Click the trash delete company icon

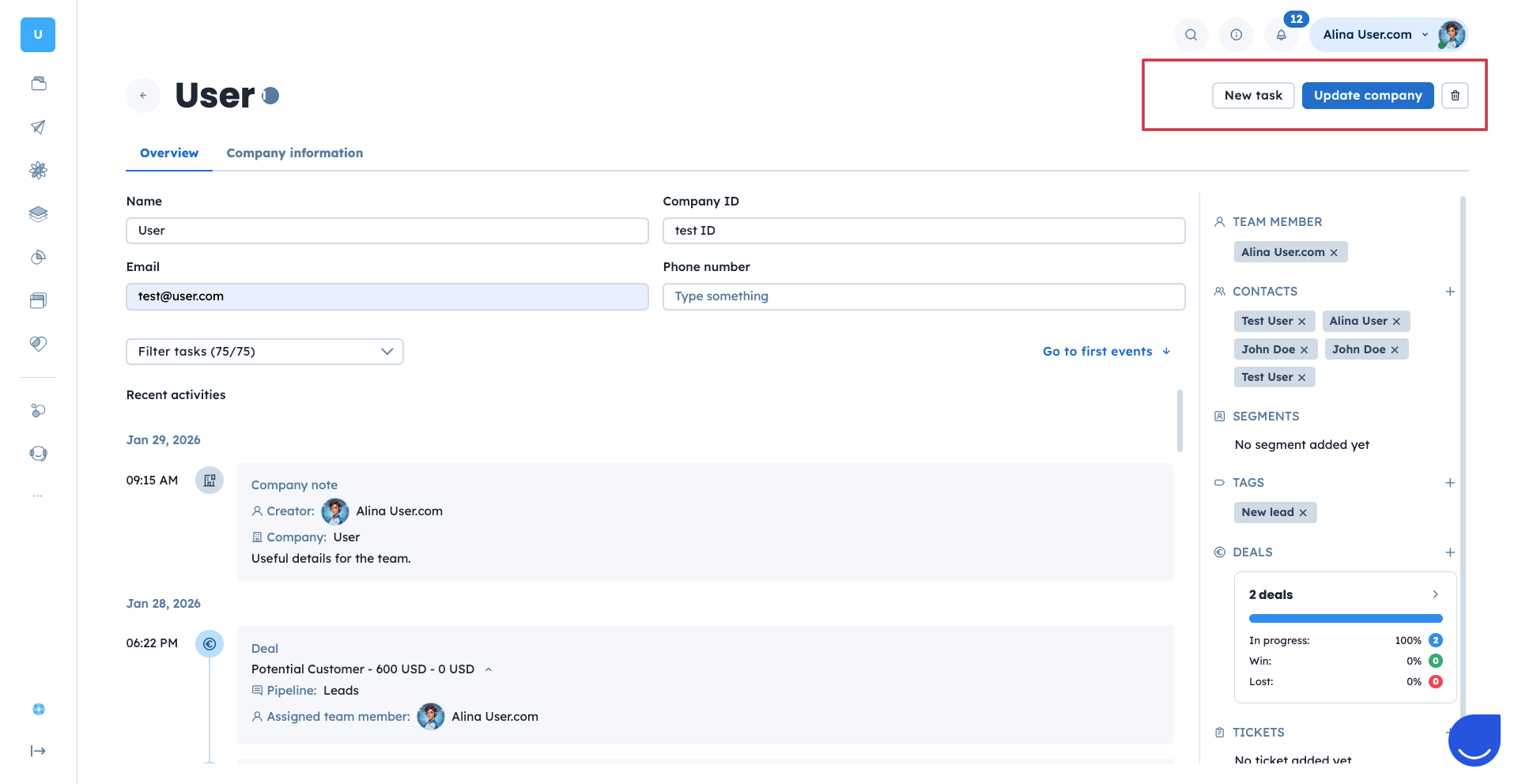1455,96
